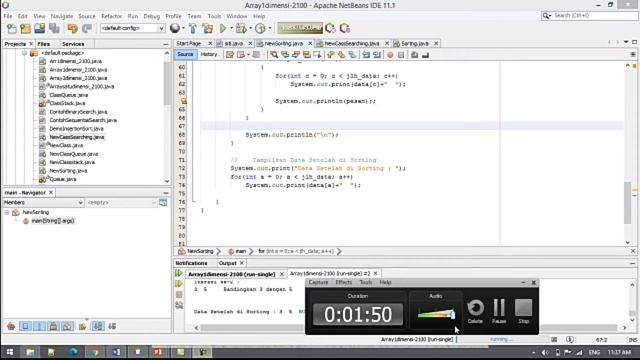Toggle the second Navigator filter button
Screen dimensions: 640x360
pos(39,326)
